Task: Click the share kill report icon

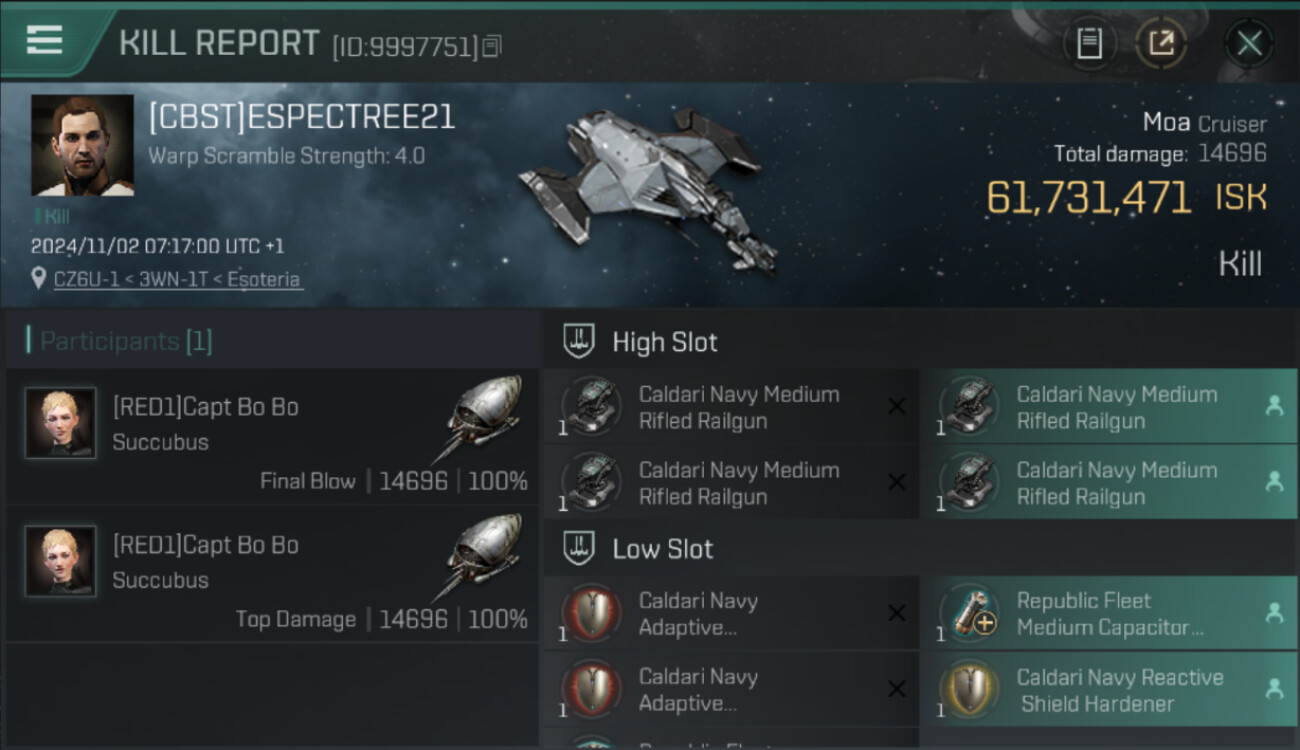Action: coord(1161,43)
